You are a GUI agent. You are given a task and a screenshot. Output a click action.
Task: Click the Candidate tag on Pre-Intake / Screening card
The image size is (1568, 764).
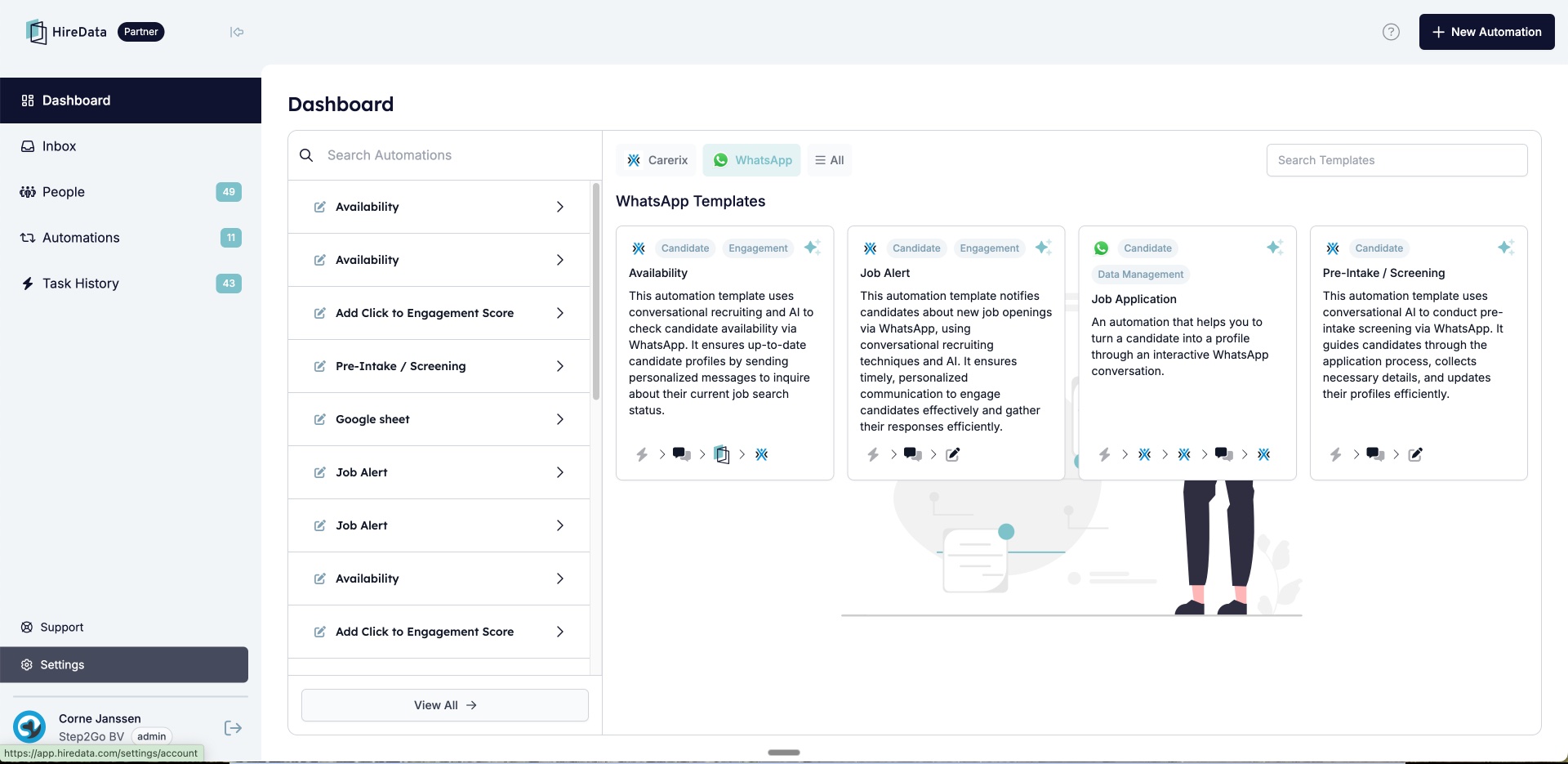point(1379,248)
